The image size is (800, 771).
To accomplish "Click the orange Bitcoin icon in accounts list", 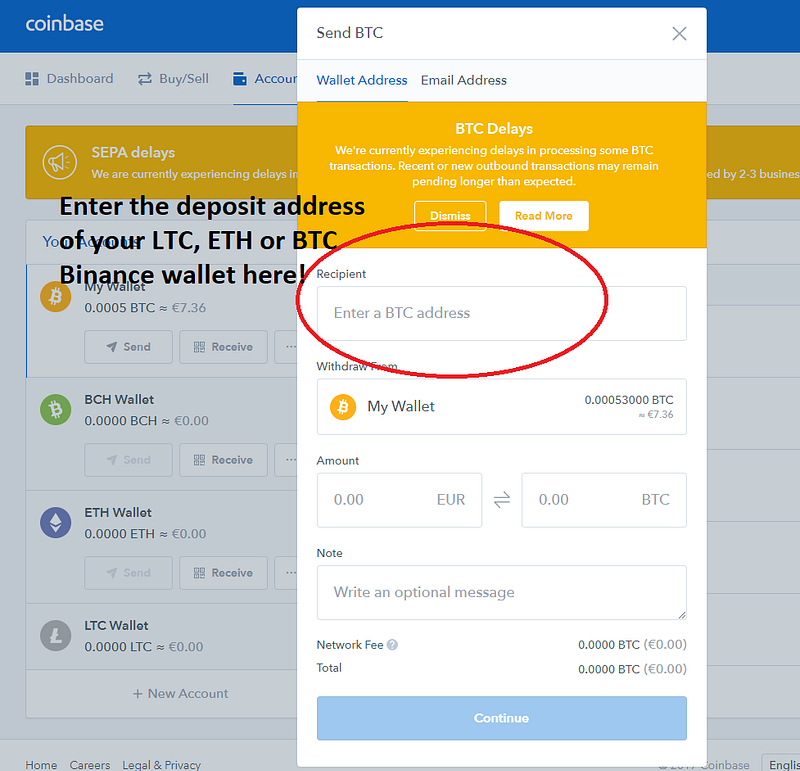I will pyautogui.click(x=56, y=296).
